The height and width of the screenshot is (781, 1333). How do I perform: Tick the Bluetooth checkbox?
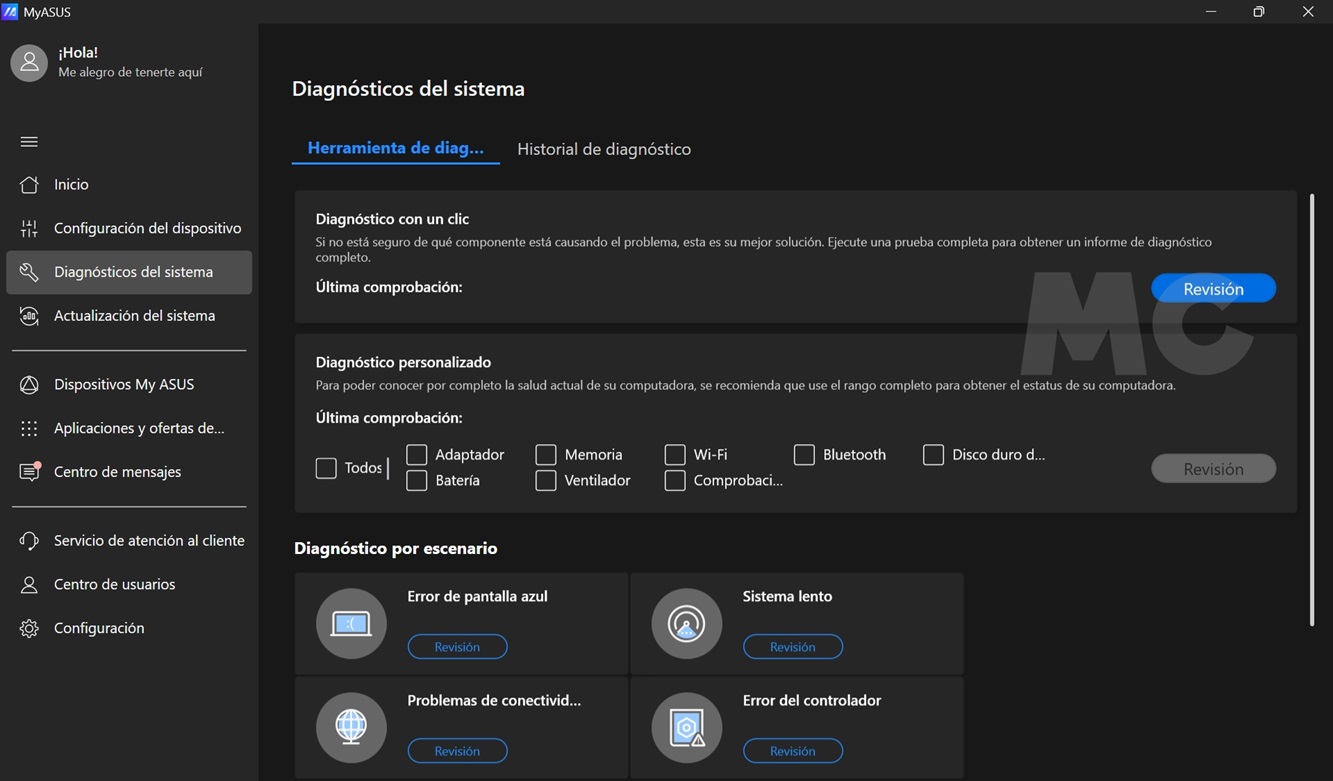(804, 455)
